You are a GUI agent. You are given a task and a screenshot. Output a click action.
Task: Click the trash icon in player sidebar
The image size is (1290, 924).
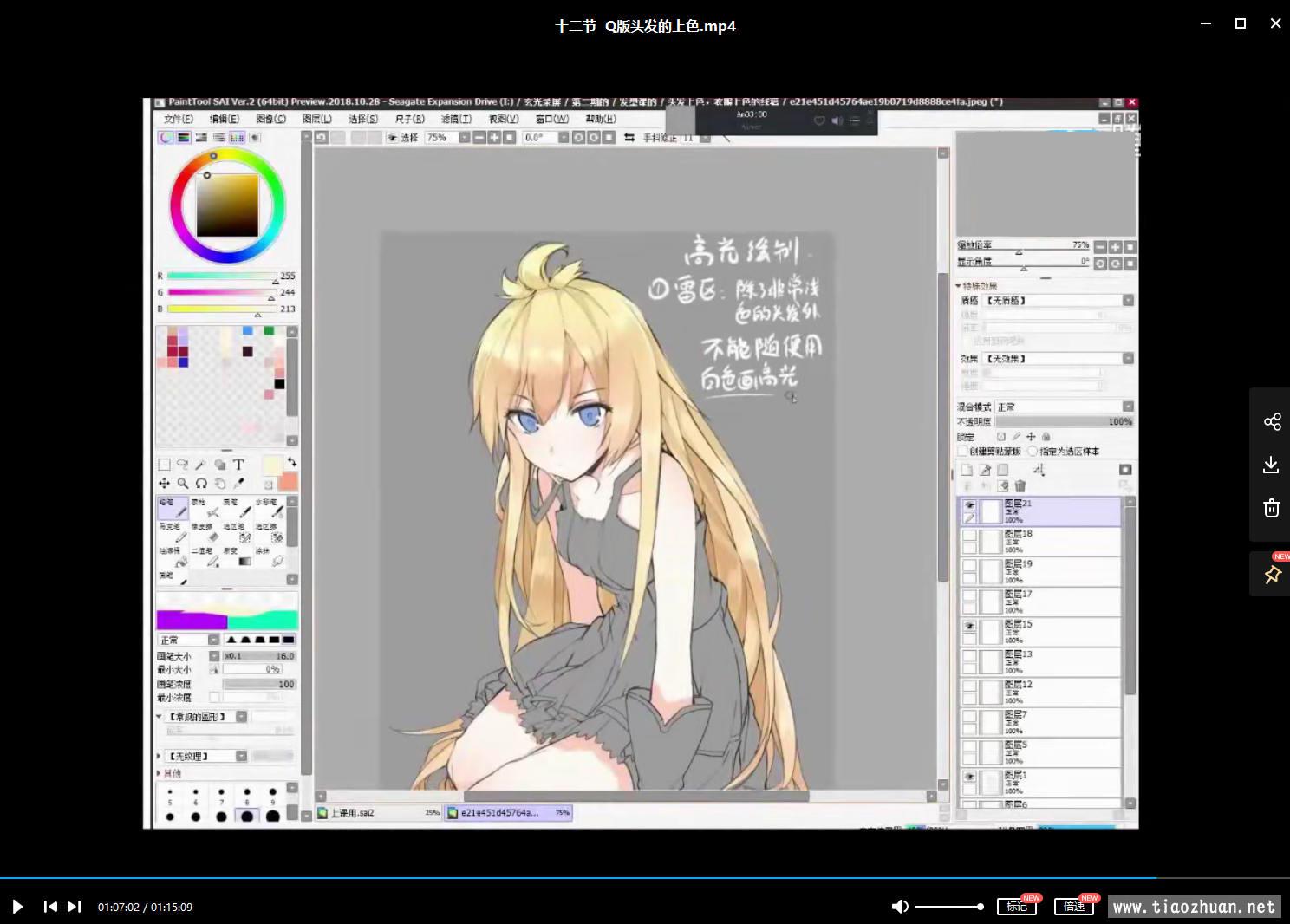click(1272, 508)
